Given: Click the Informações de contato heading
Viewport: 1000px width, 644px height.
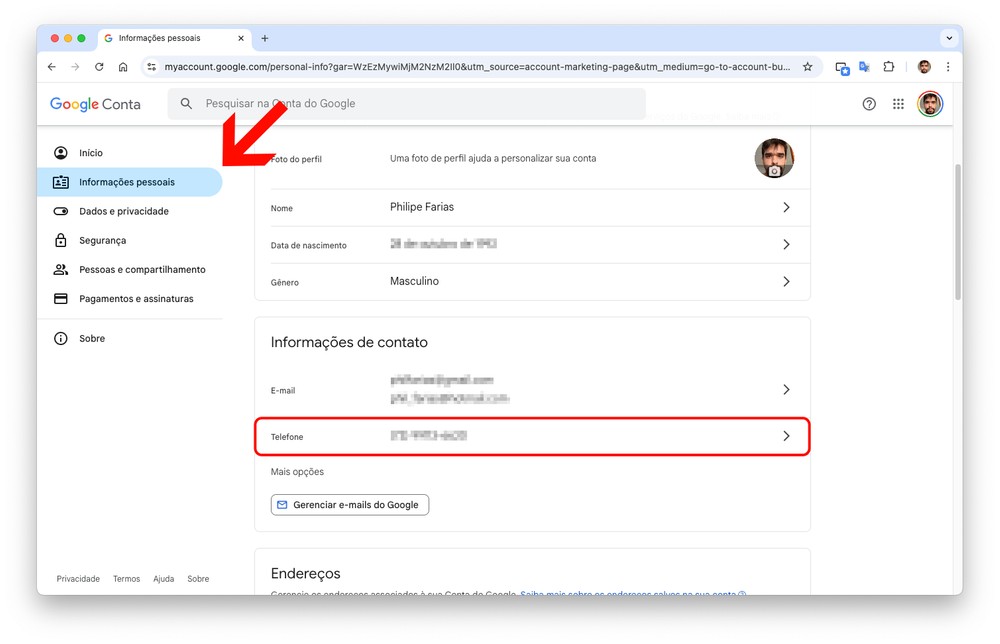Looking at the screenshot, I should (349, 342).
